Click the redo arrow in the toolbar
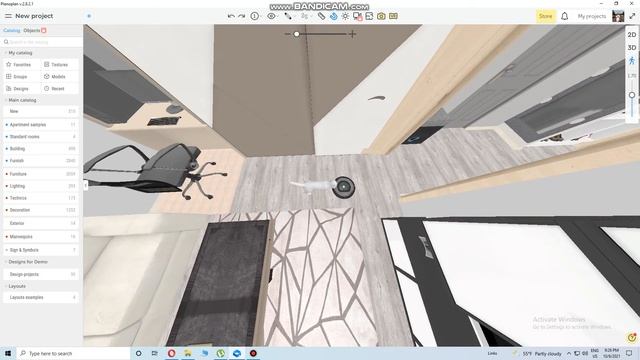This screenshot has width=640, height=360. click(x=242, y=16)
